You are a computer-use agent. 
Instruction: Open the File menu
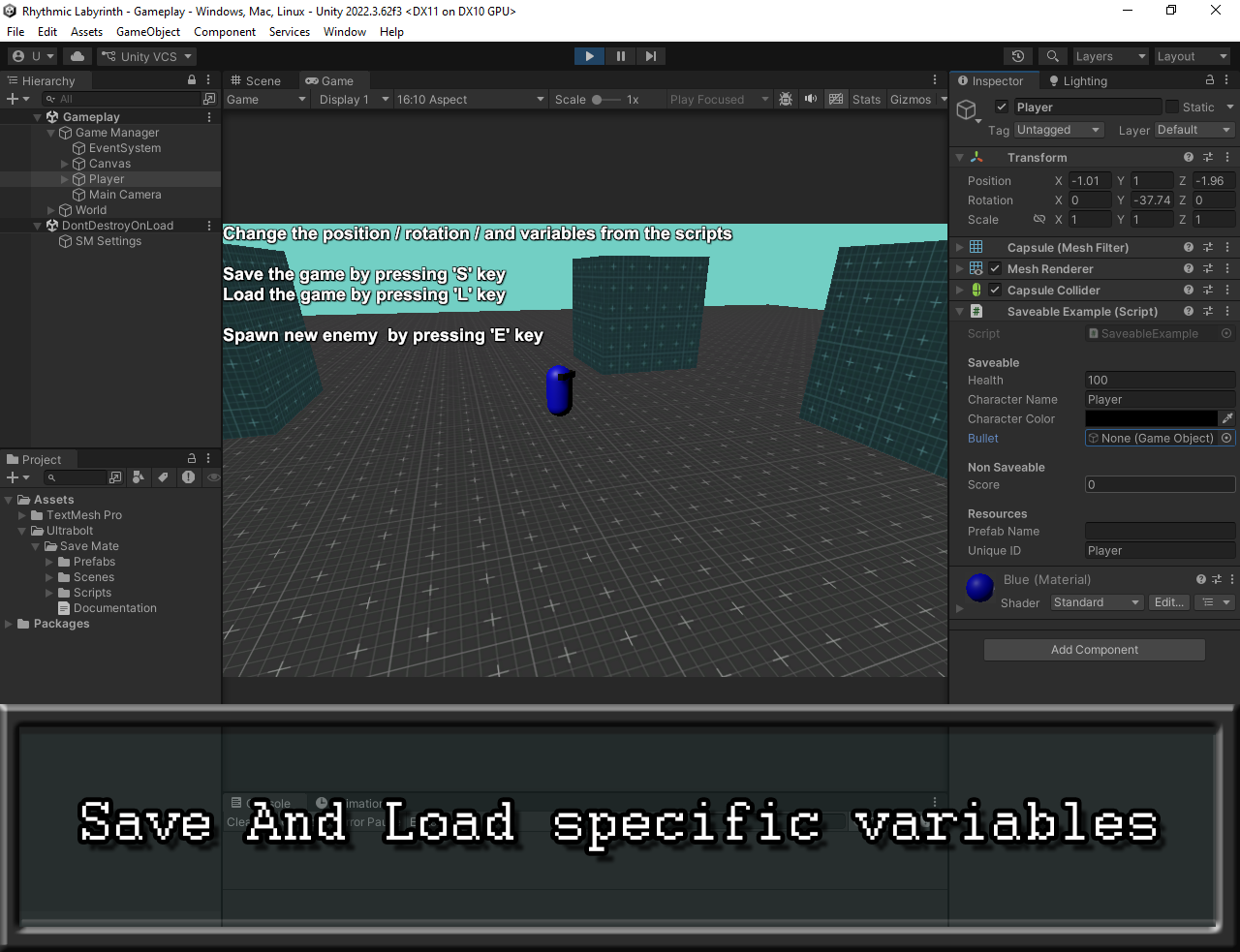[15, 32]
